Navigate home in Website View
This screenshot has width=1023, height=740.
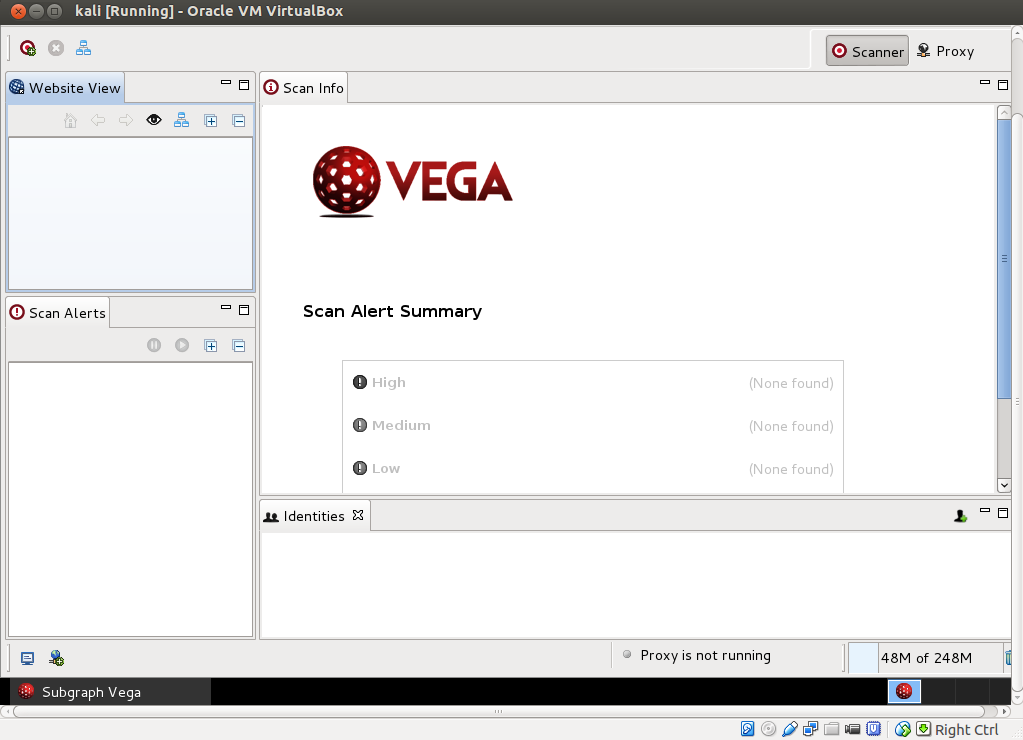point(70,120)
